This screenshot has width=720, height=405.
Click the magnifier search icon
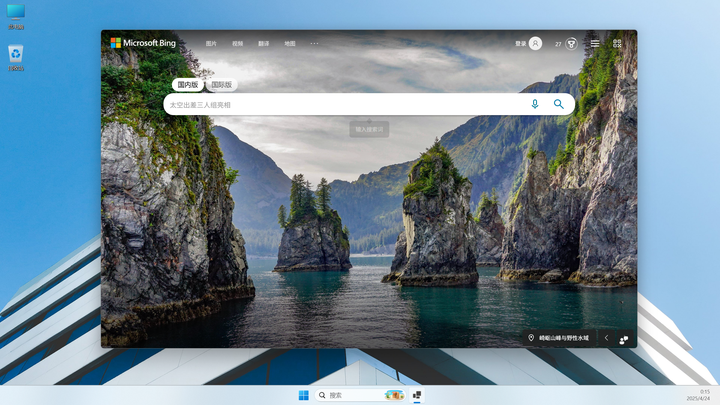(x=559, y=104)
